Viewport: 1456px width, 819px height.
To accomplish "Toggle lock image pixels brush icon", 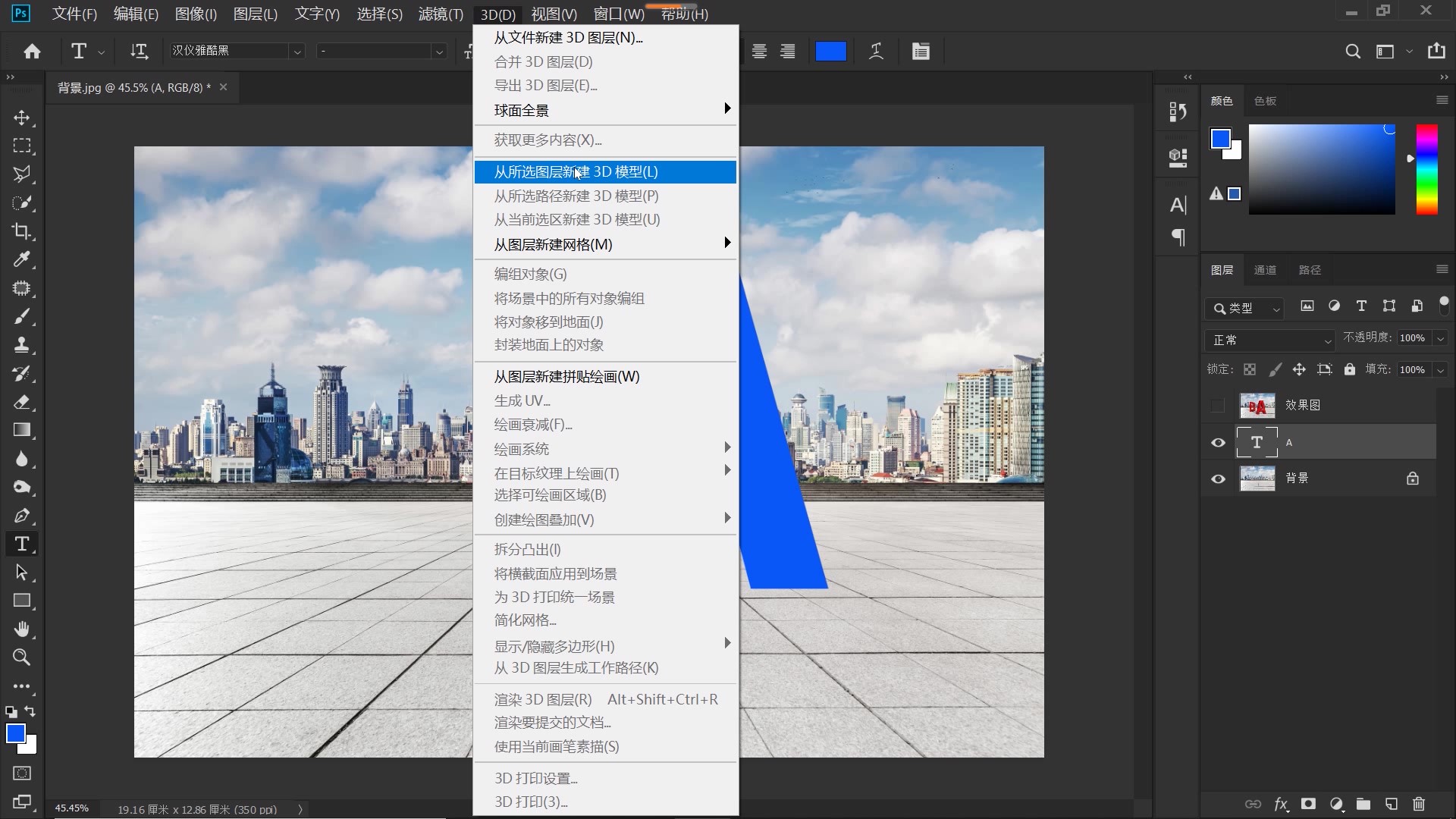I will point(1275,369).
